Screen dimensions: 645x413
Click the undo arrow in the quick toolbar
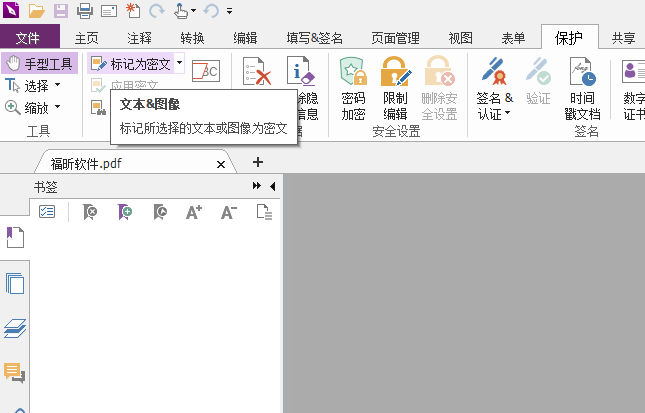[211, 11]
